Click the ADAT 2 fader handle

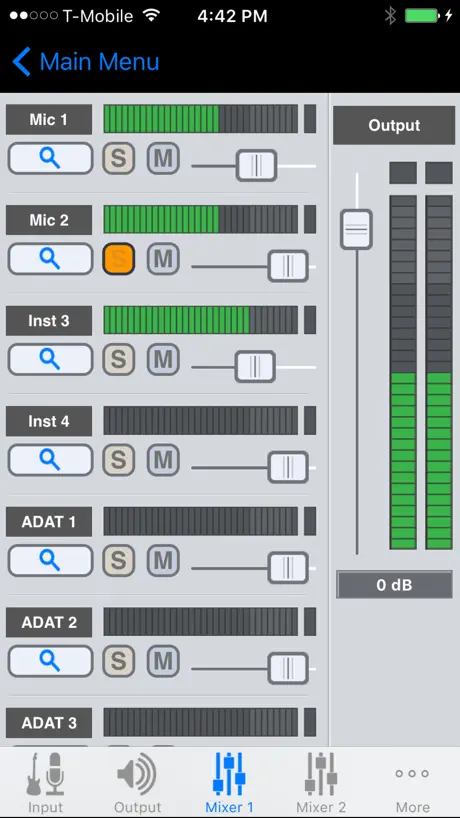tap(288, 669)
